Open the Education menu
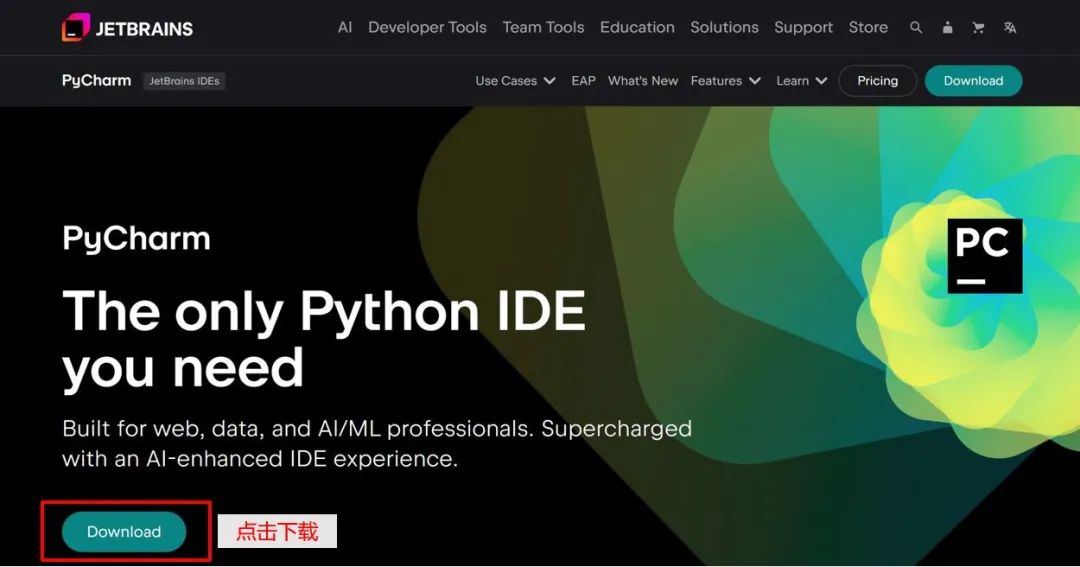This screenshot has height=567, width=1080. [637, 28]
